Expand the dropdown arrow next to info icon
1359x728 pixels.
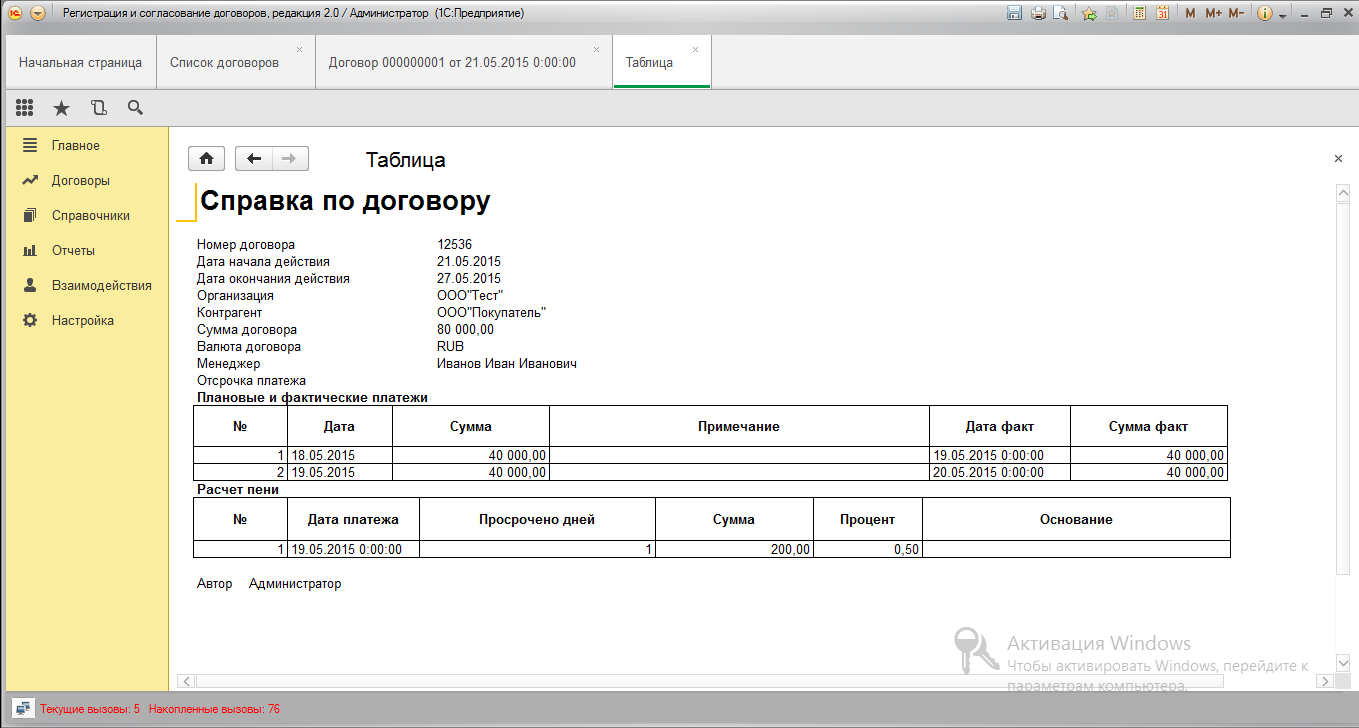click(x=1281, y=14)
